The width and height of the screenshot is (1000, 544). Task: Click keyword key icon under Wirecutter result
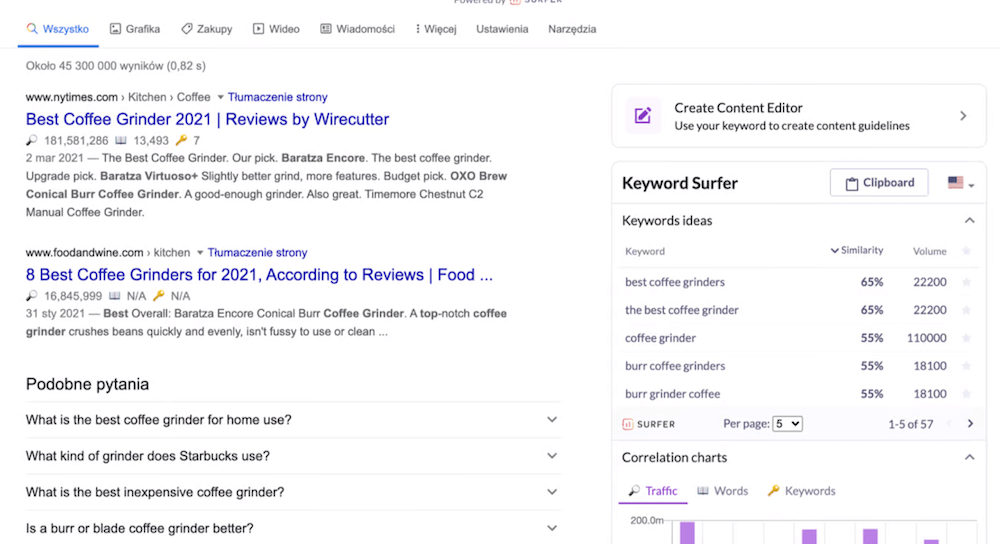(x=181, y=140)
